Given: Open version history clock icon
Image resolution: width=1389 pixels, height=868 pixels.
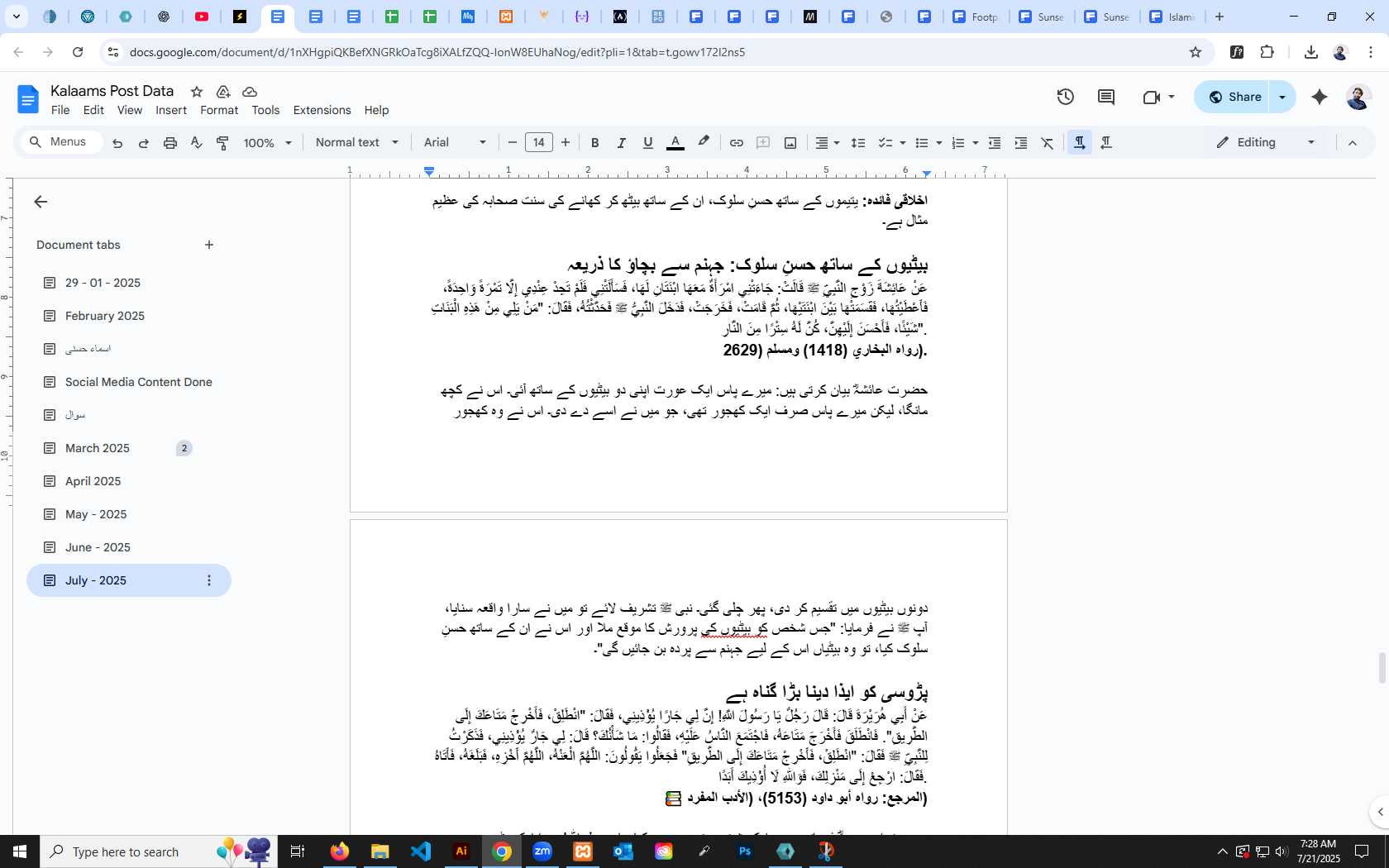Looking at the screenshot, I should (1066, 97).
